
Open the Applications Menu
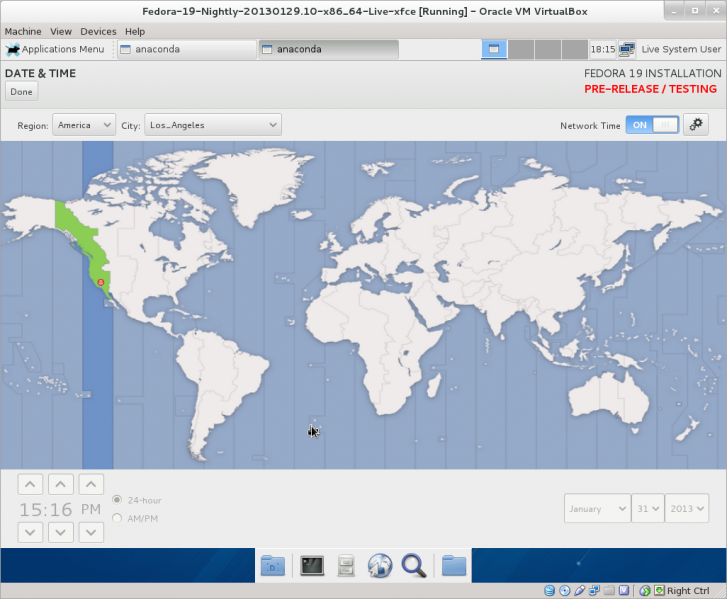coord(55,49)
